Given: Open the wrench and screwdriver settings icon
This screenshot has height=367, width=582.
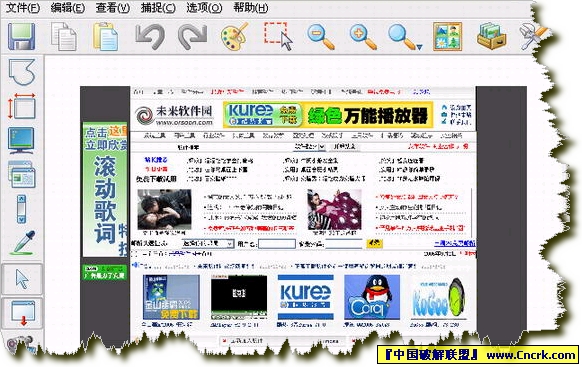Looking at the screenshot, I should (x=534, y=36).
